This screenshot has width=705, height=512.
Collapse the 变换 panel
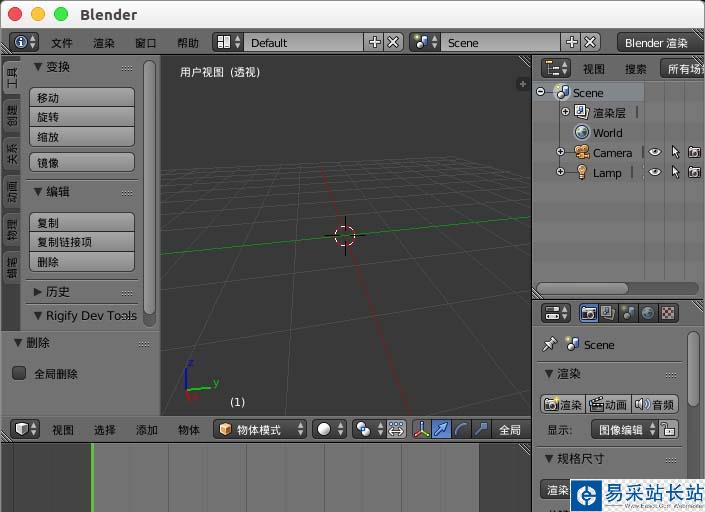tap(38, 67)
